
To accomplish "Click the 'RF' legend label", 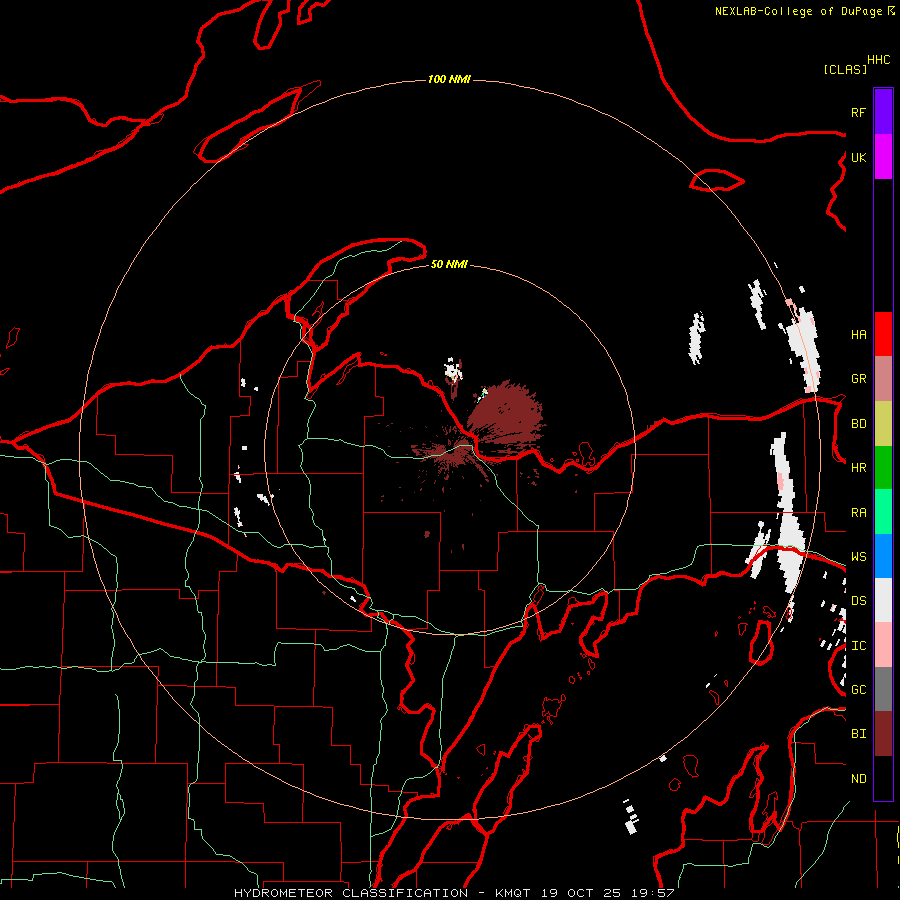I will click(x=858, y=112).
